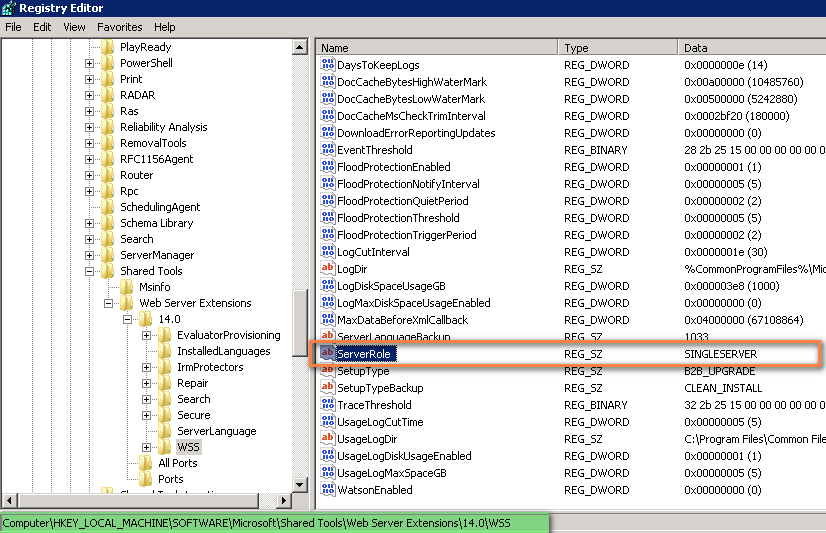Click the SetupTypeBackup string value icon
This screenshot has width=826, height=533.
tap(328, 388)
